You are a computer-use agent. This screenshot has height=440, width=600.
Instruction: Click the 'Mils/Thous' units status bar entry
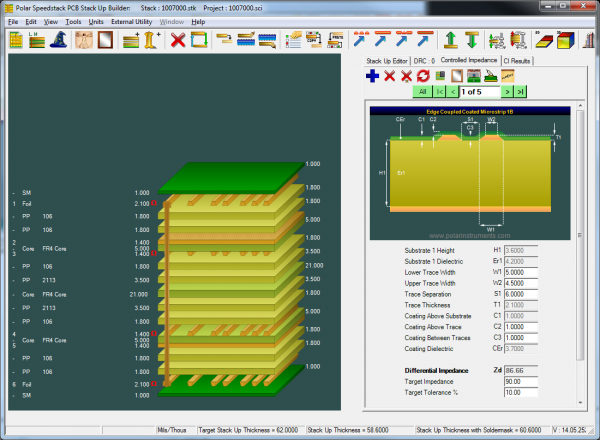point(171,430)
